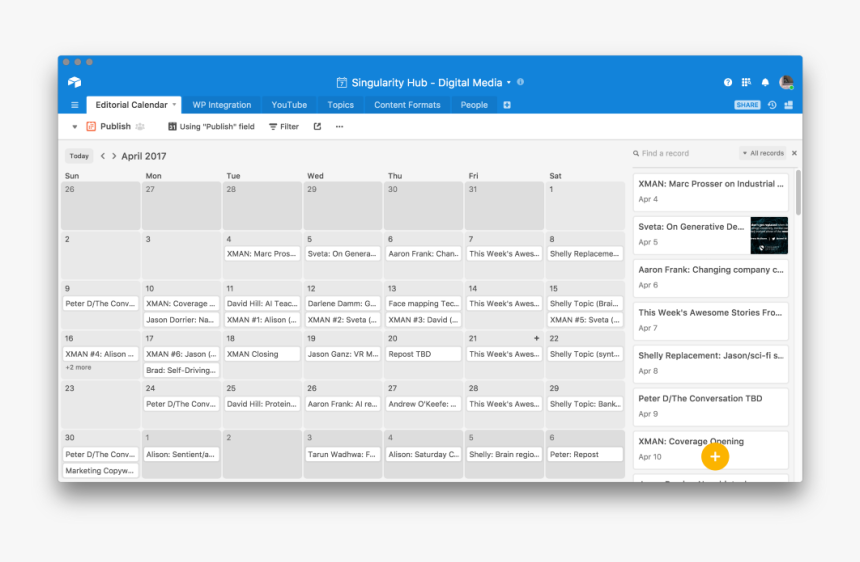This screenshot has height=562, width=860.
Task: Open Aaron Frank: Changing company sidebar card
Action: [x=711, y=278]
